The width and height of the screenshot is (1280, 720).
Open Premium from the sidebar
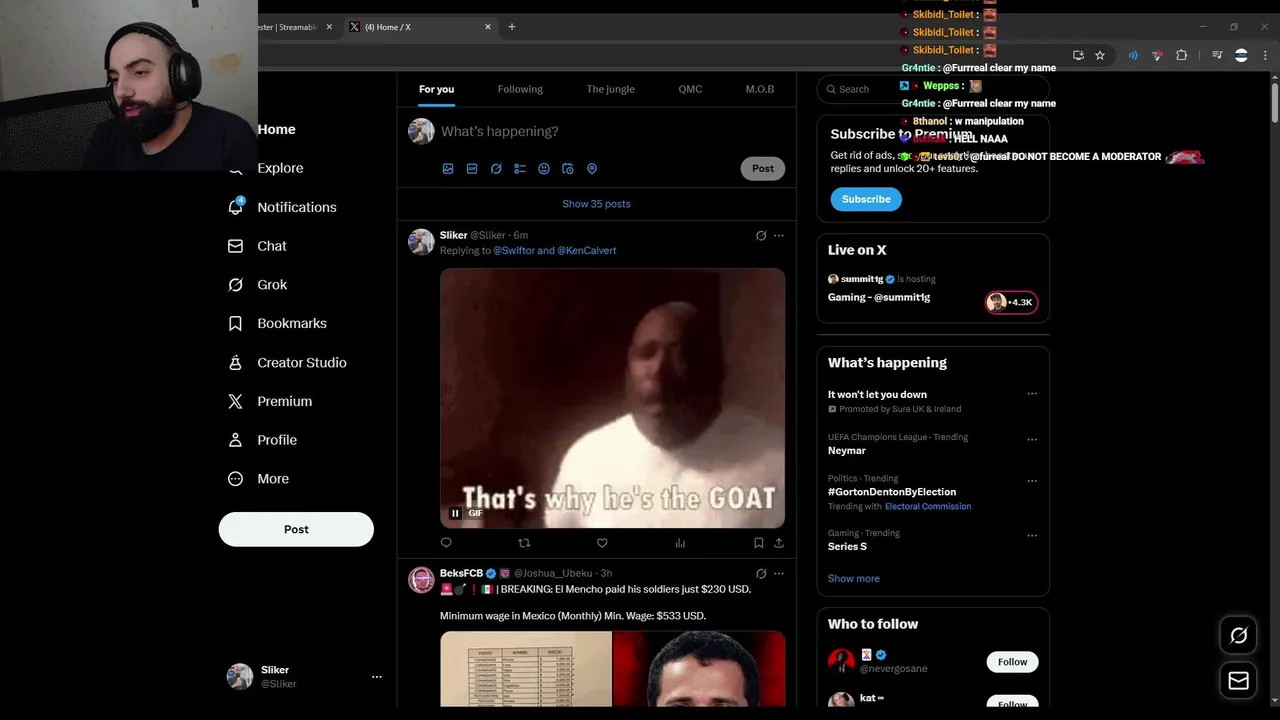click(x=270, y=401)
